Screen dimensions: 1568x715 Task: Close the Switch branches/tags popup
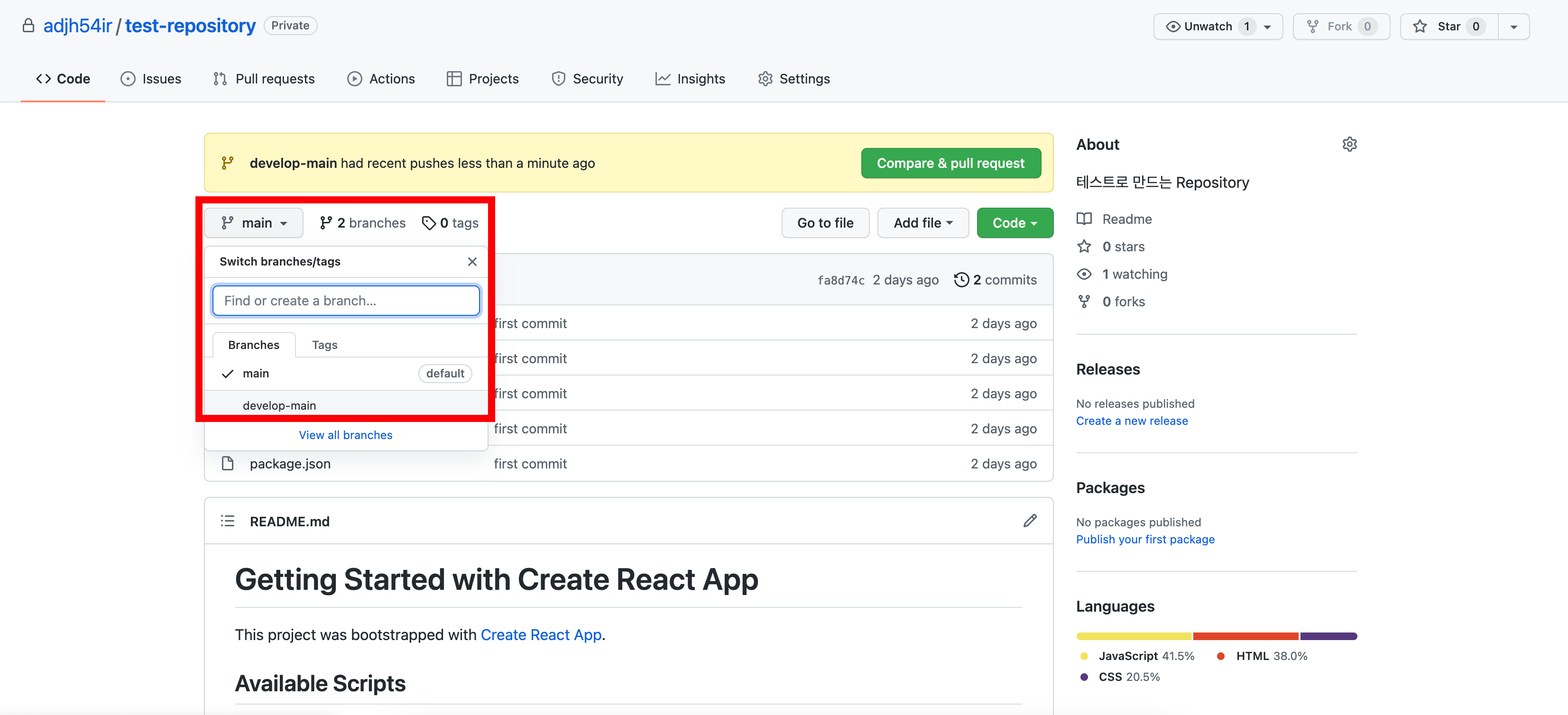click(x=472, y=262)
